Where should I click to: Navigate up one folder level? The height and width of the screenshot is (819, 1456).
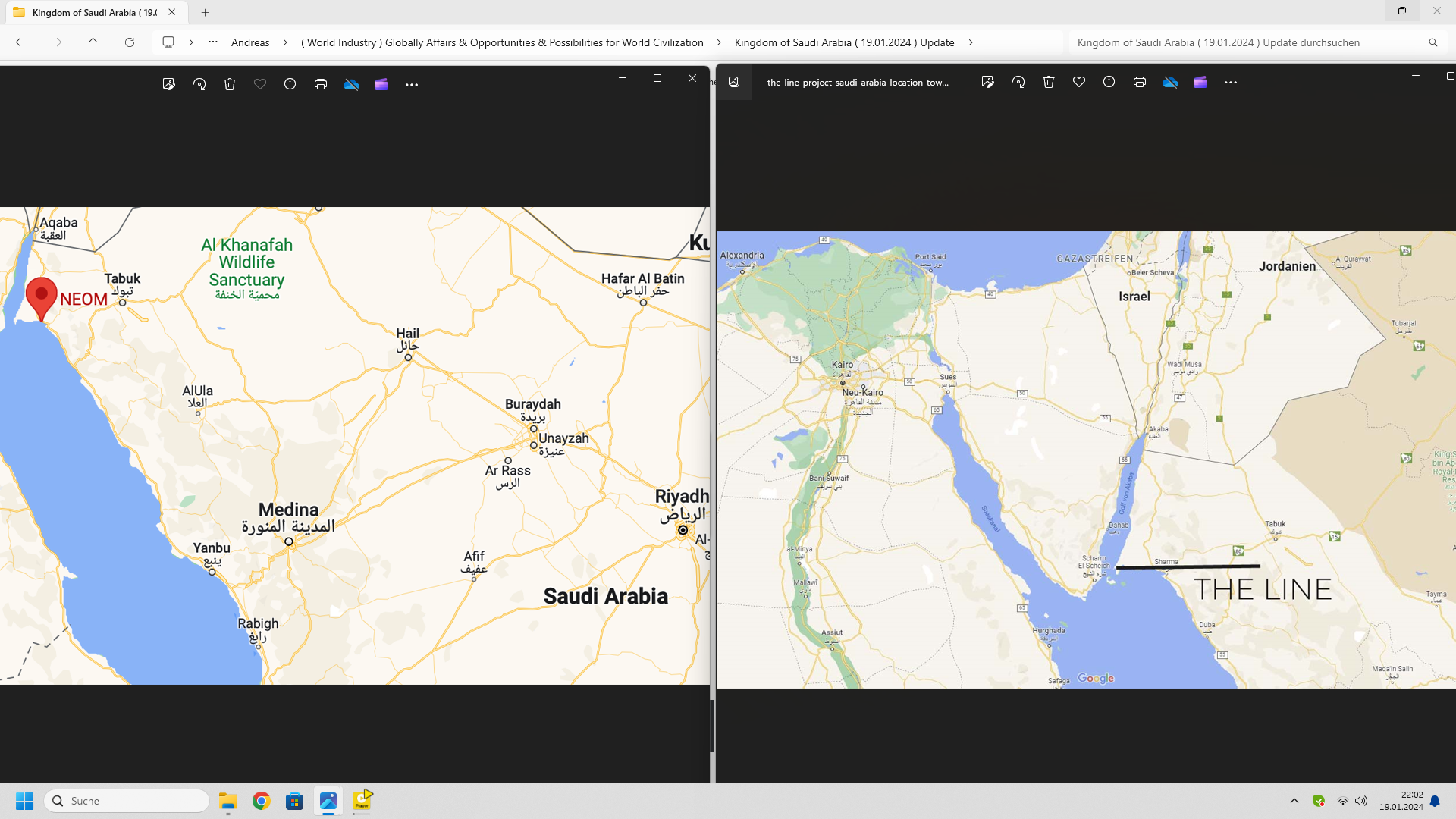click(93, 42)
